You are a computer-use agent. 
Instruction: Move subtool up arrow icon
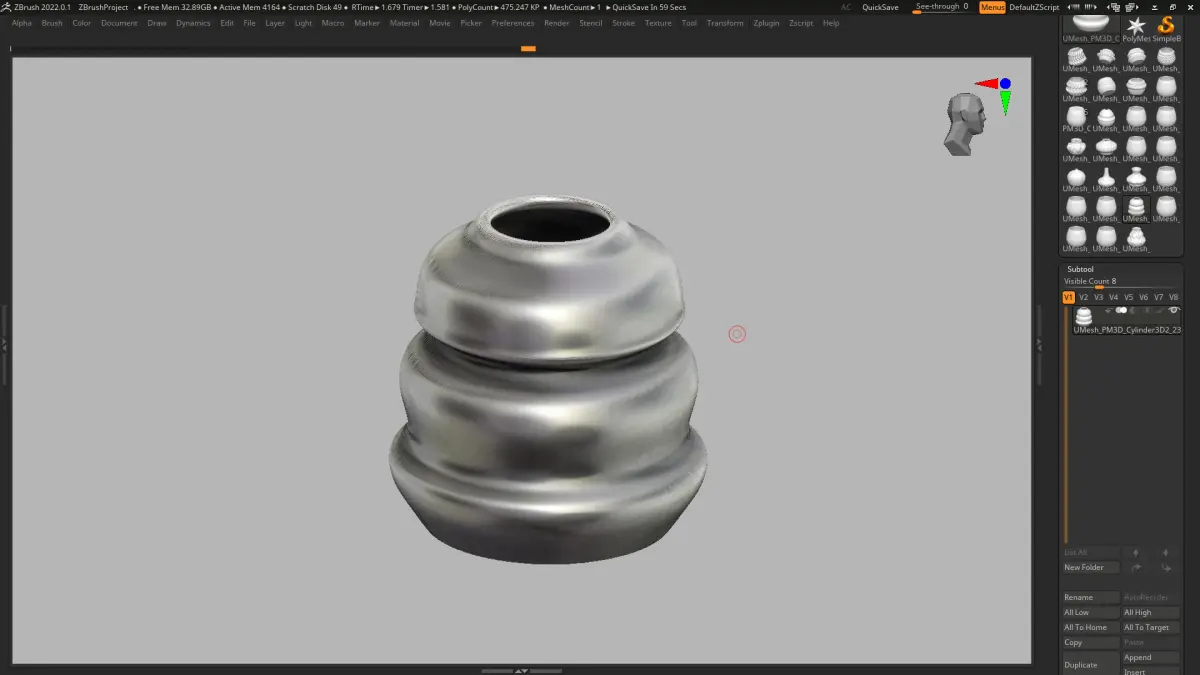click(x=1135, y=552)
